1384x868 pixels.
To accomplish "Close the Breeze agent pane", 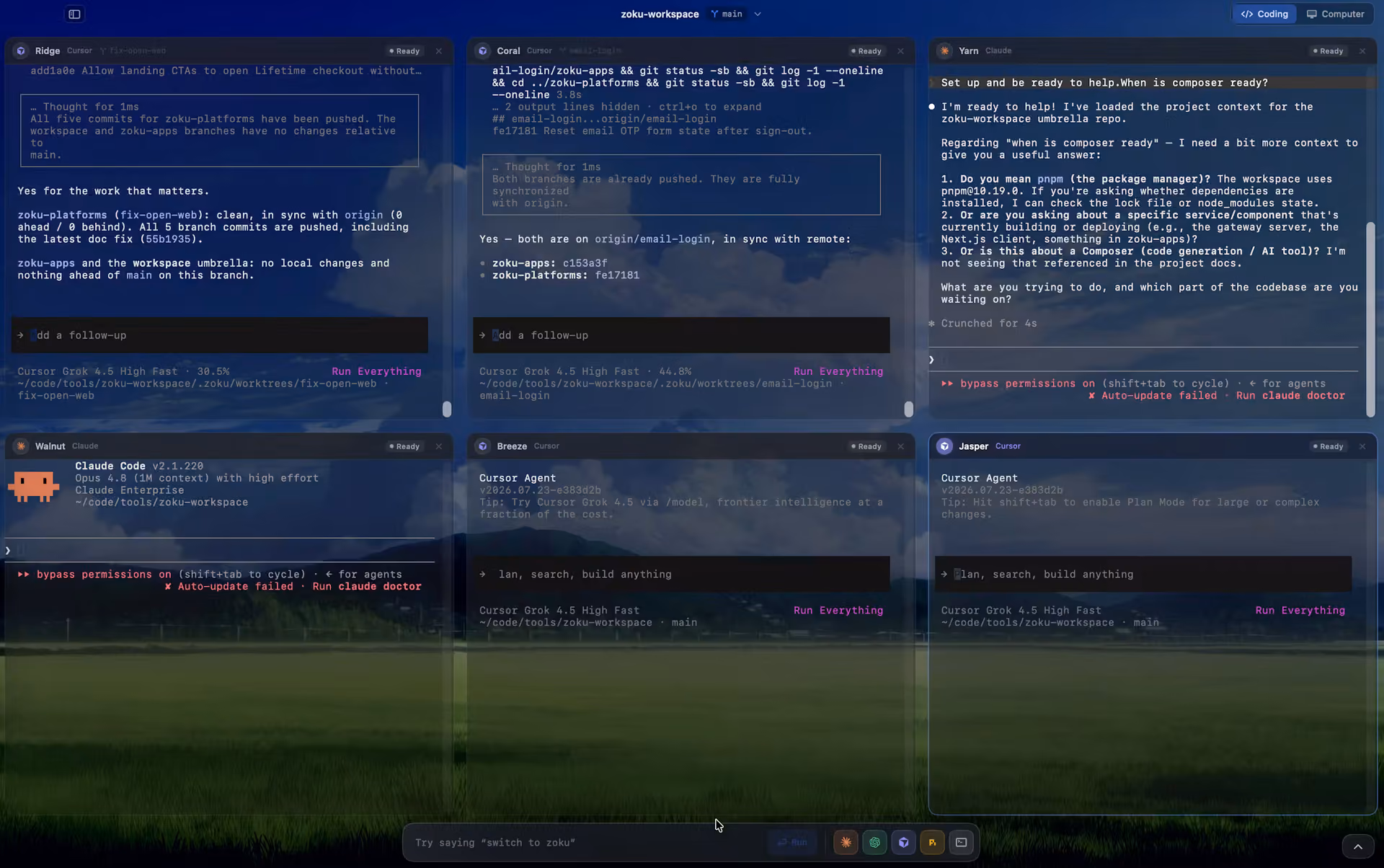I will 900,446.
